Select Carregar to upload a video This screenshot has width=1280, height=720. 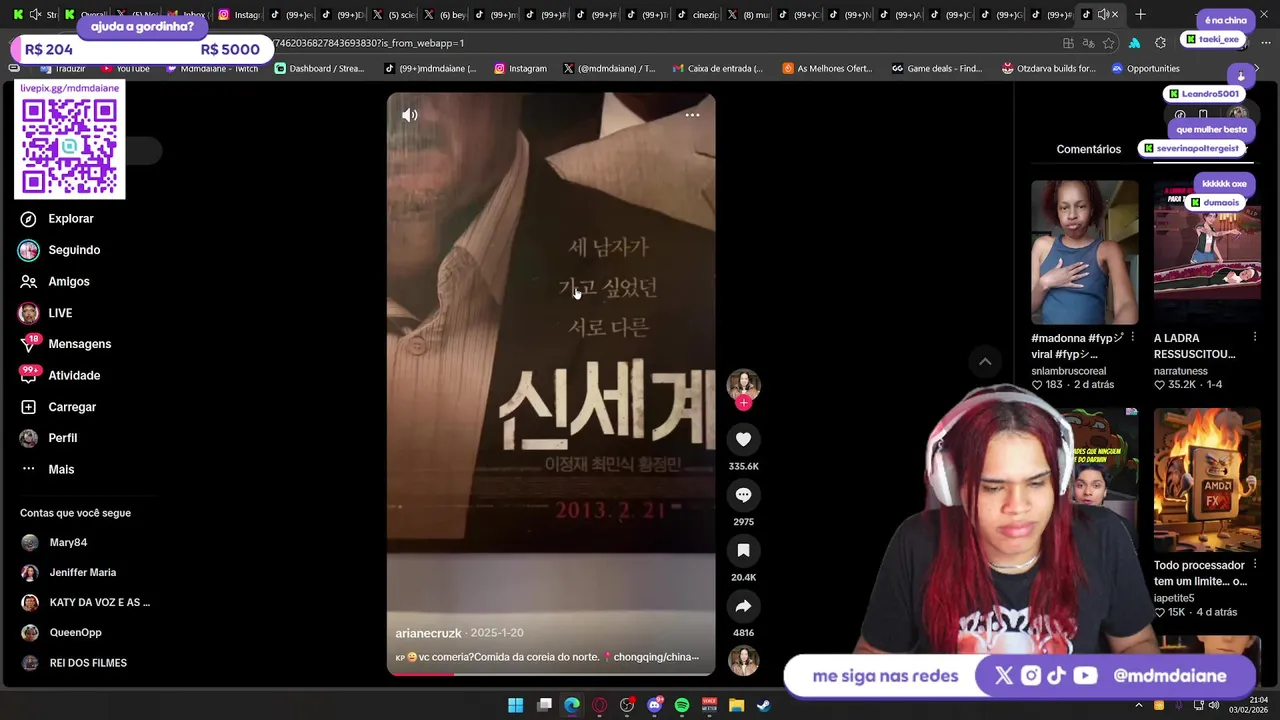point(72,407)
